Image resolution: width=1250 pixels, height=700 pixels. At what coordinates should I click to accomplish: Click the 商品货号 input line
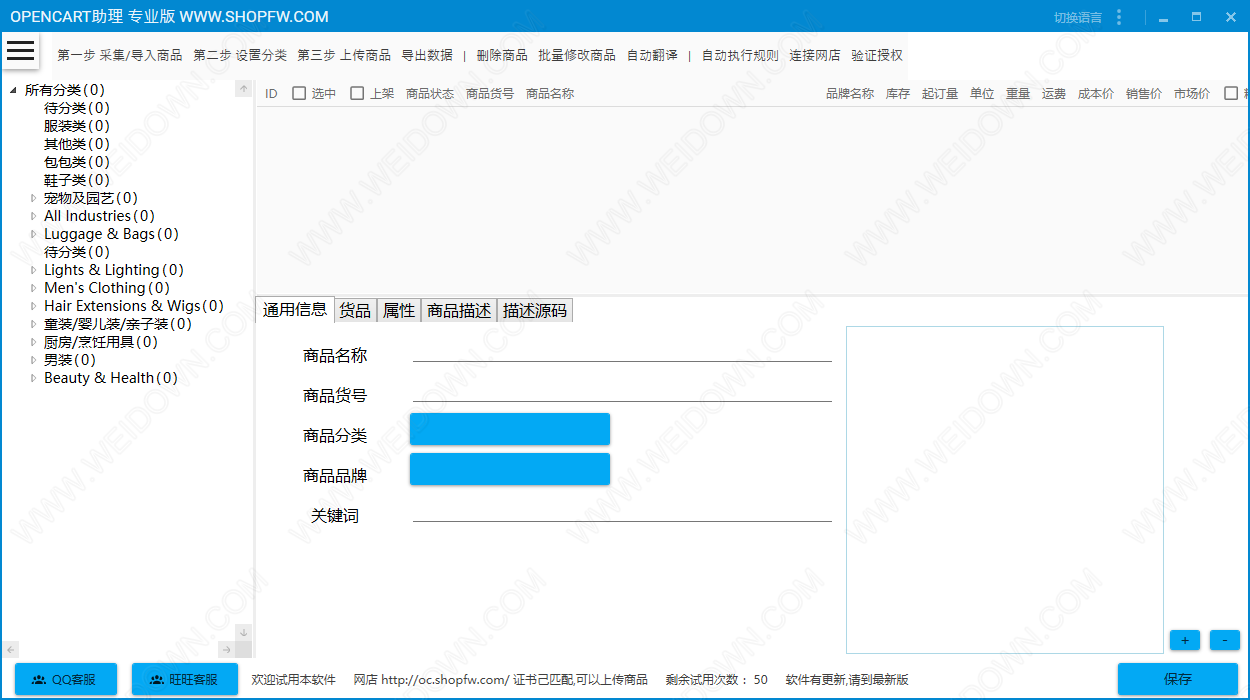coord(622,392)
